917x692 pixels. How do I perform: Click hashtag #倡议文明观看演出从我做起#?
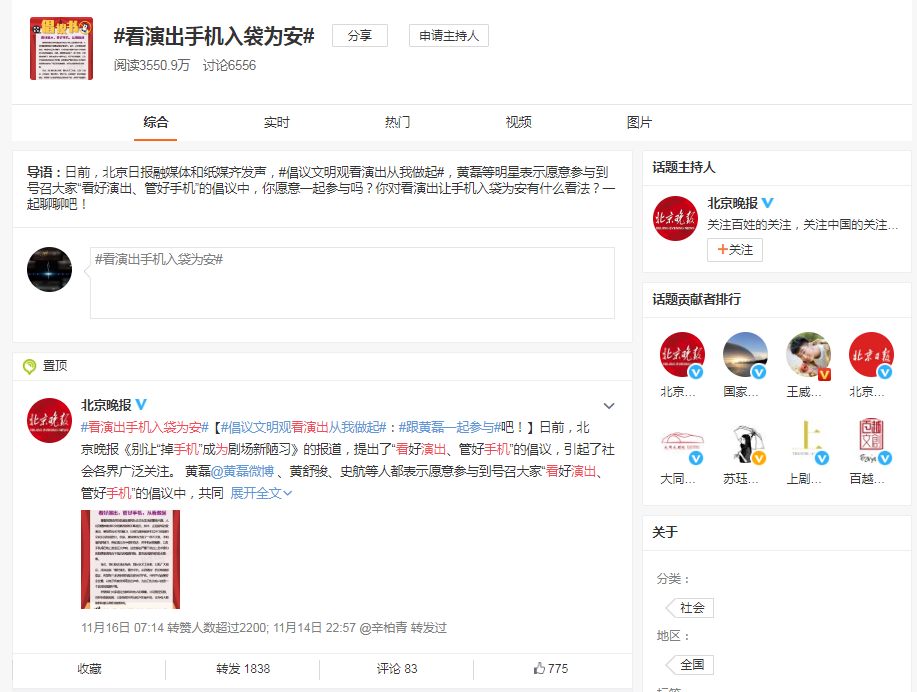coord(304,428)
